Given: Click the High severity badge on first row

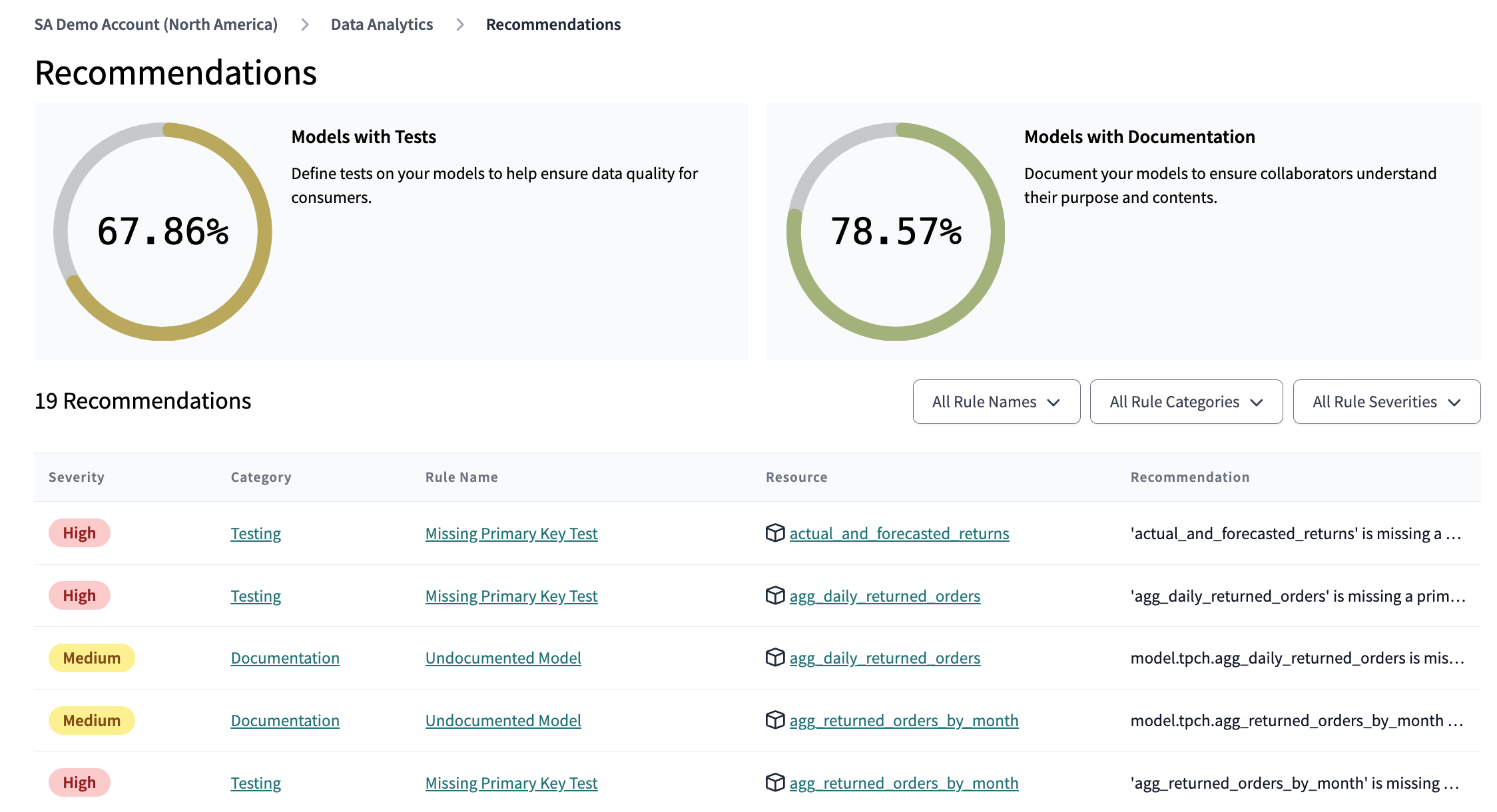Looking at the screenshot, I should coord(78,533).
